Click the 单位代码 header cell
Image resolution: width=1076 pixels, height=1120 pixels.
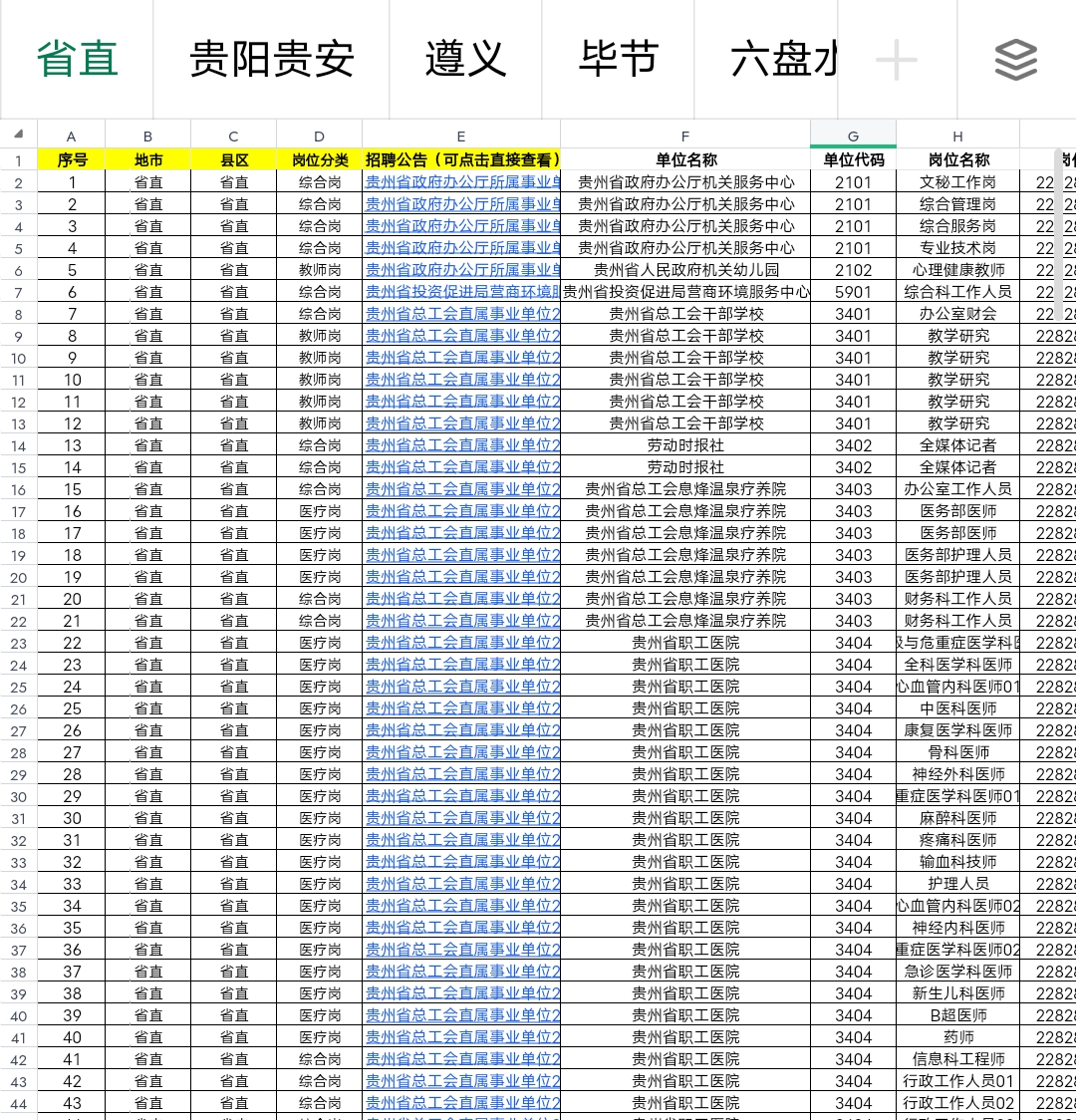(853, 159)
